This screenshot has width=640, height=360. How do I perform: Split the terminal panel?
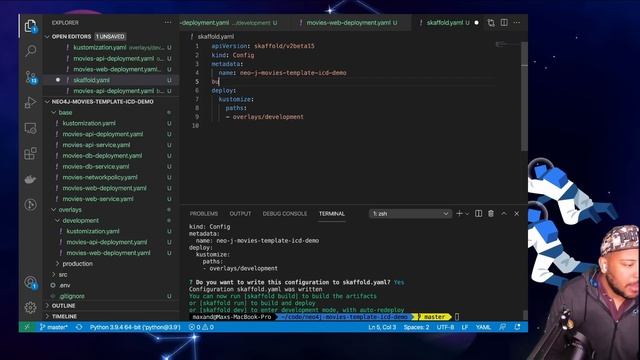point(478,213)
